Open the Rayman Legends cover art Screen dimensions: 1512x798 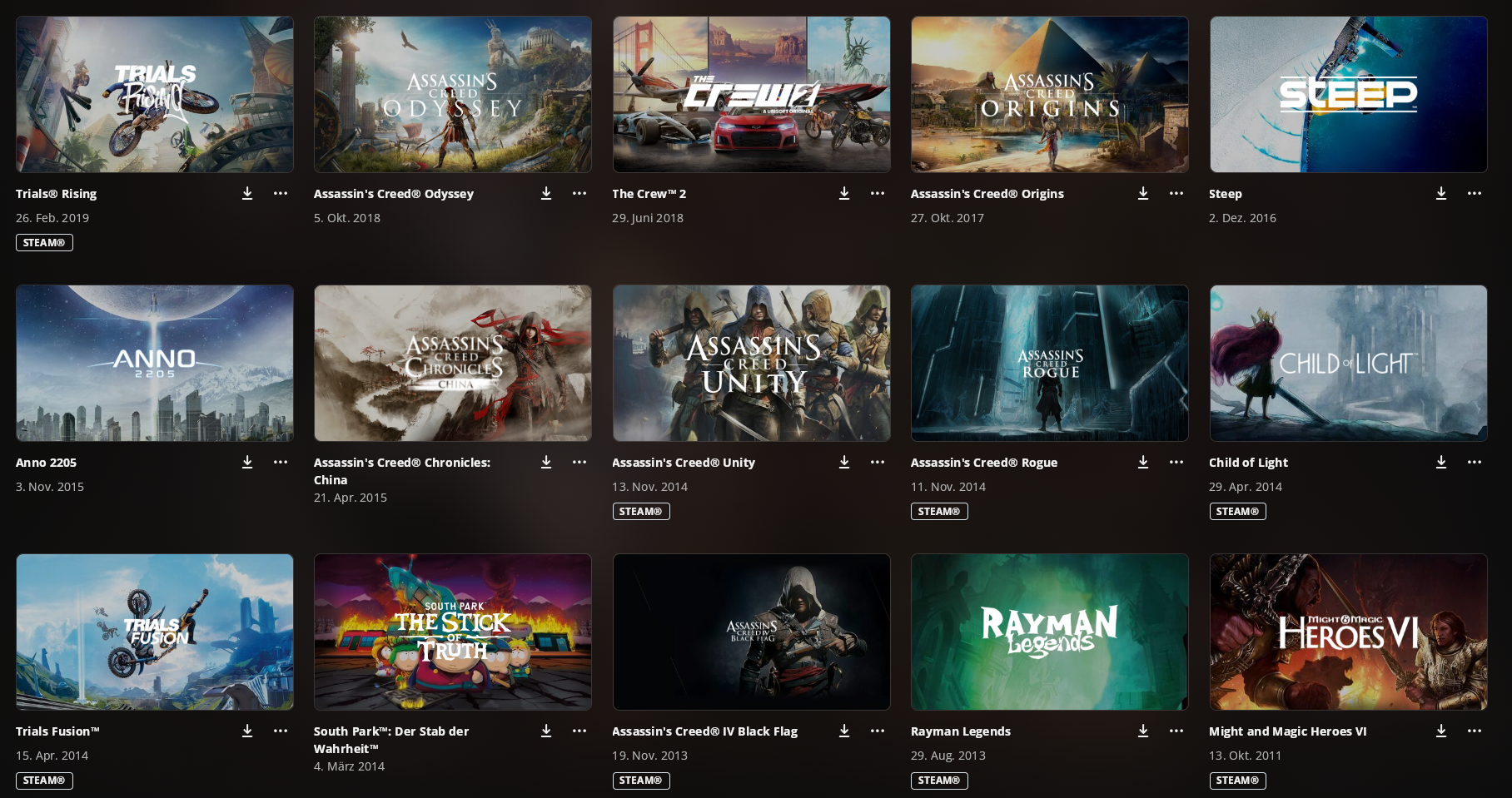(1050, 632)
